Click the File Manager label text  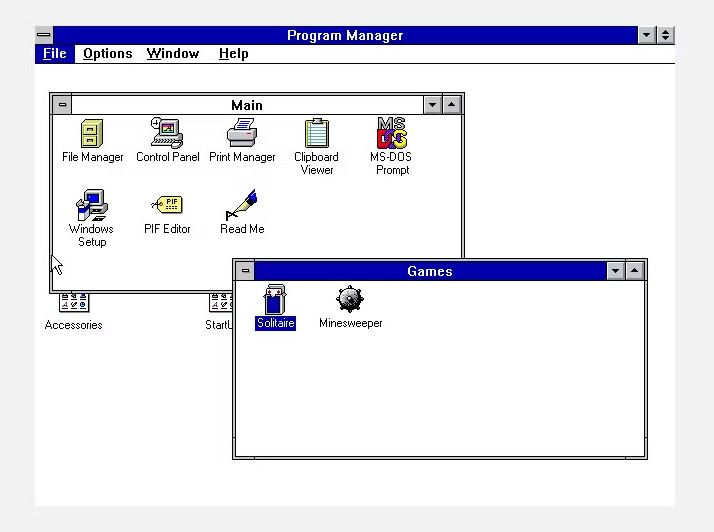[92, 157]
